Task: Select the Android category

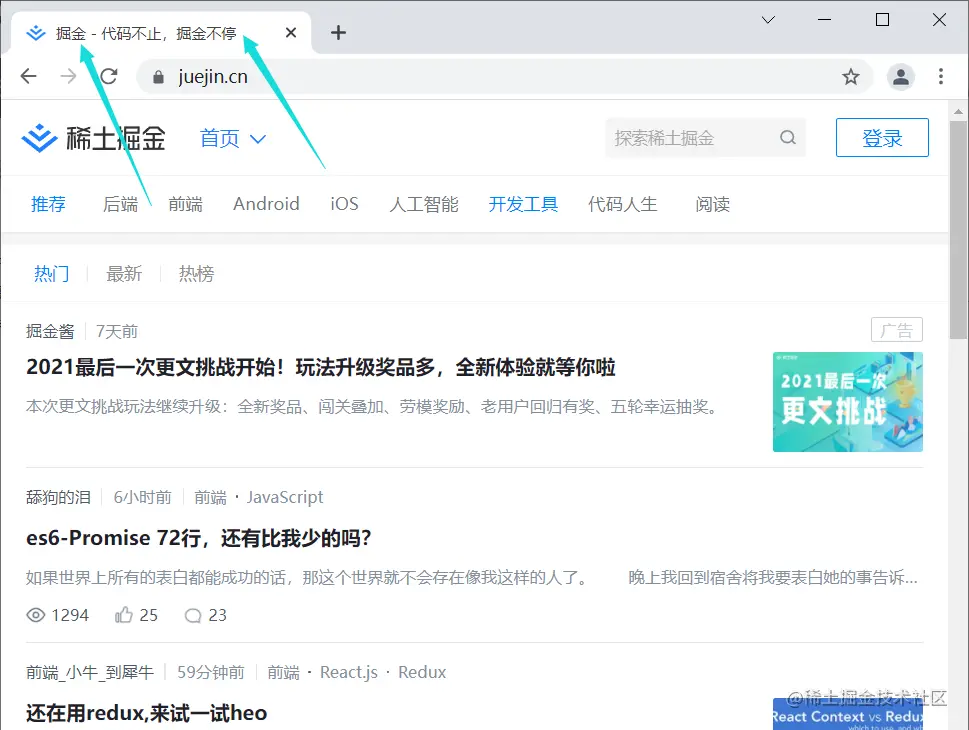Action: (266, 204)
